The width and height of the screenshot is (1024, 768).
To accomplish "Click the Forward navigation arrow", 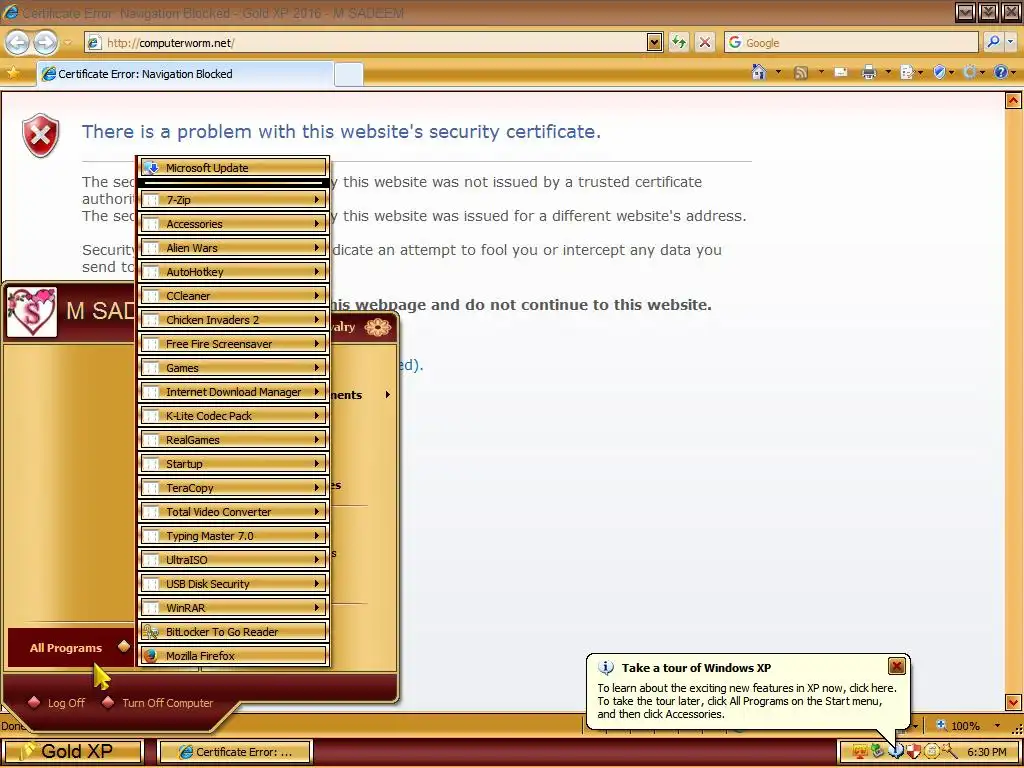I will 45,43.
